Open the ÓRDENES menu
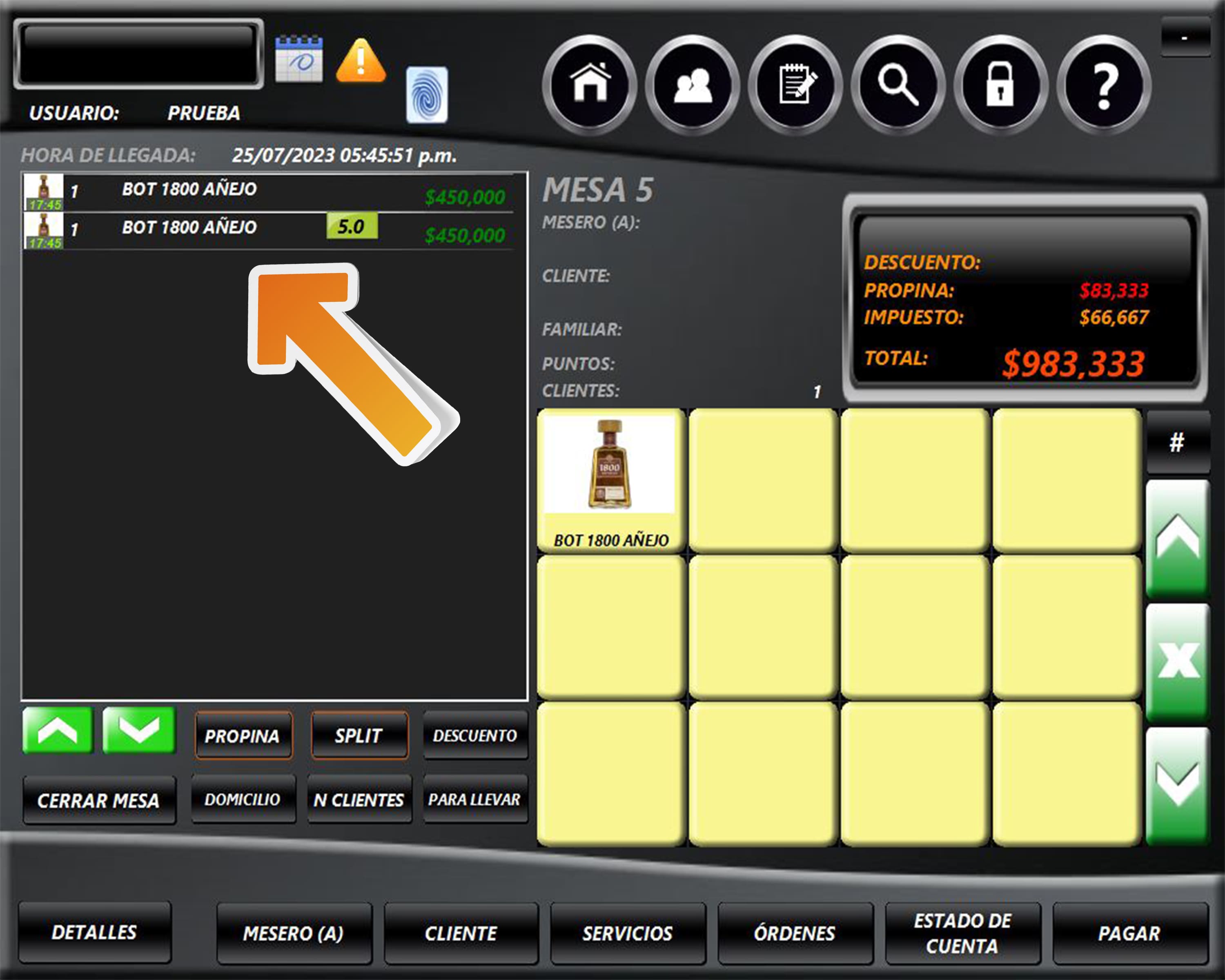Screen dimensions: 1225x980 [794, 933]
